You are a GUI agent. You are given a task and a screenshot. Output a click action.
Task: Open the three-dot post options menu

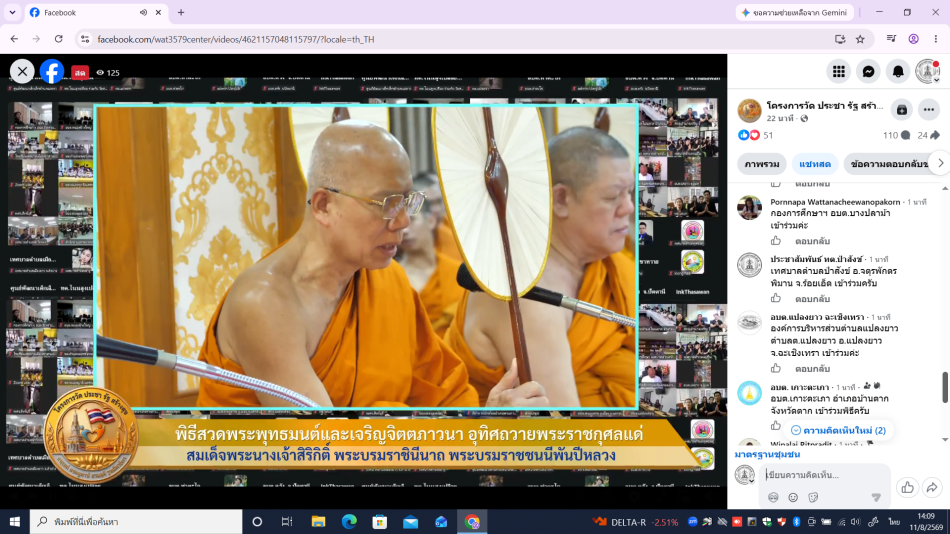[x=929, y=110]
